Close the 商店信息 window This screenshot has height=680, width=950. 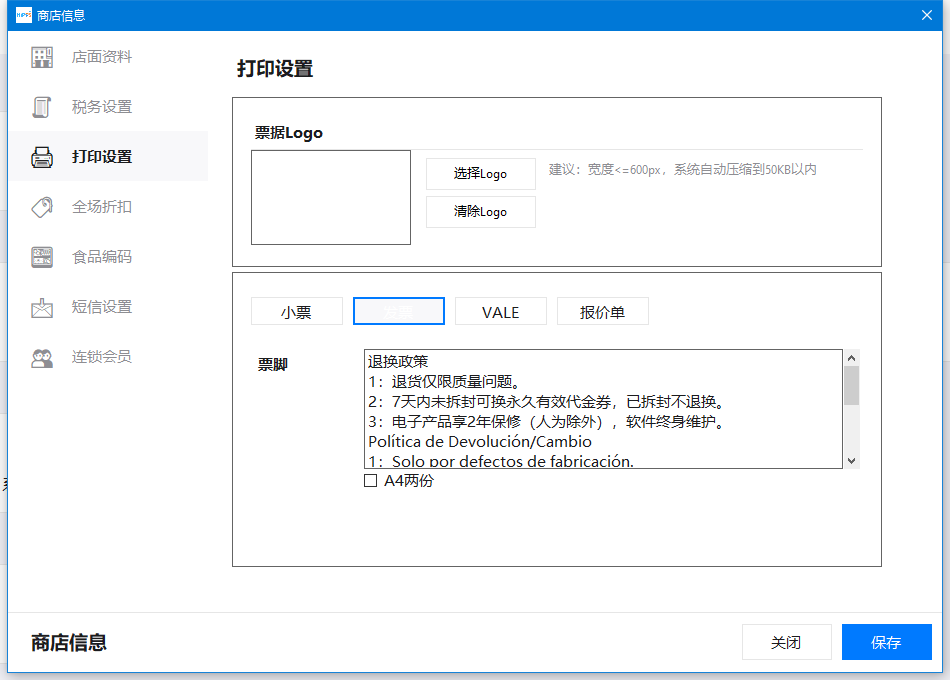coord(927,15)
